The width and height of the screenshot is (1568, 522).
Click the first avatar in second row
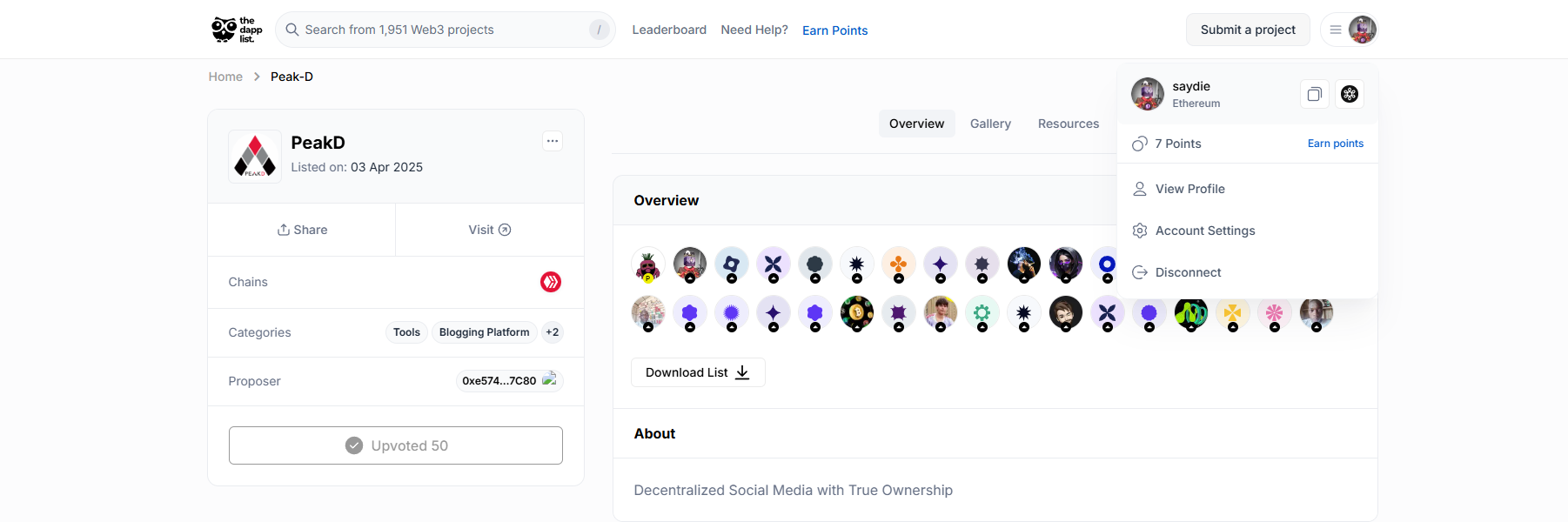(648, 313)
